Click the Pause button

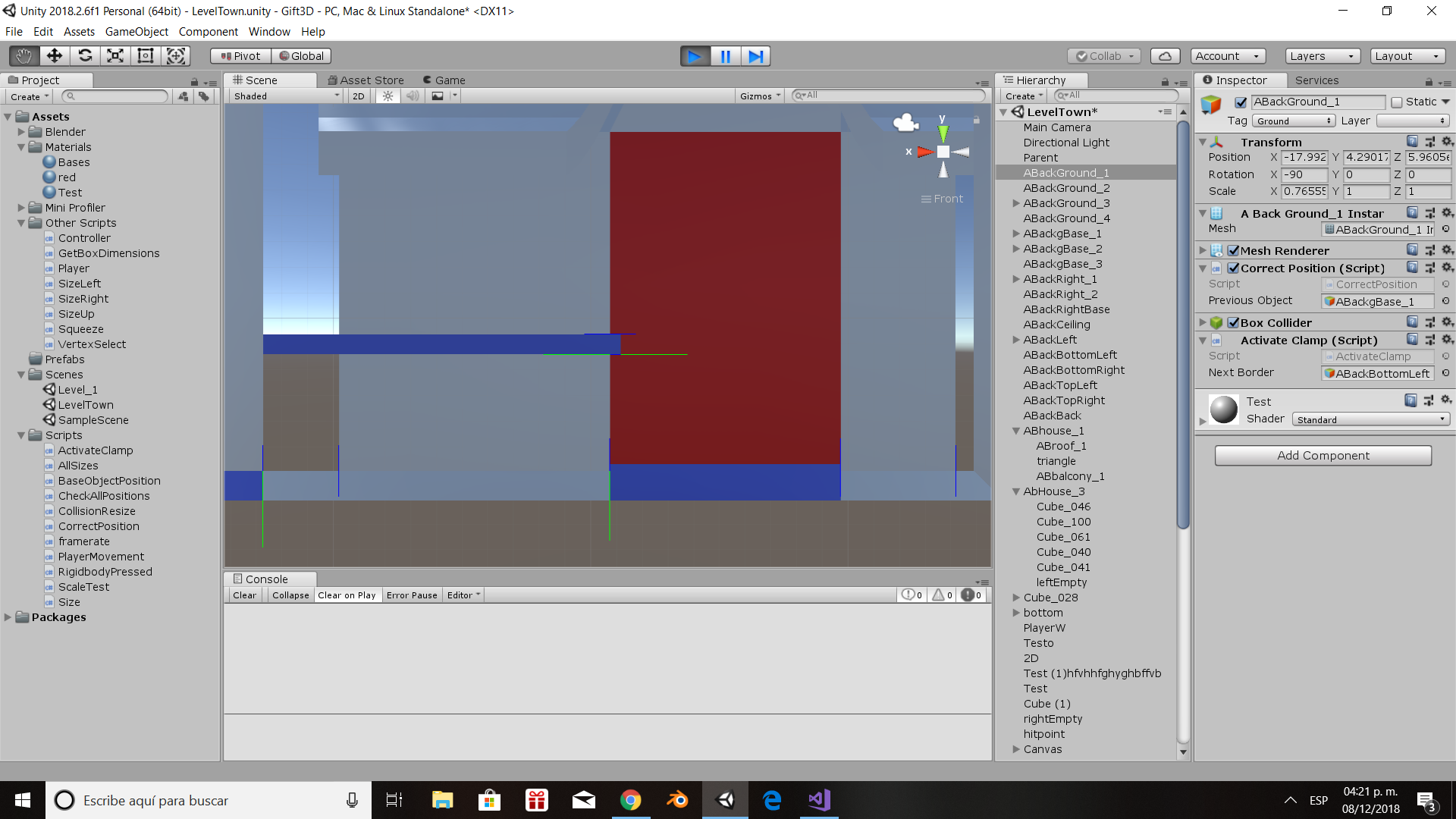click(x=726, y=56)
